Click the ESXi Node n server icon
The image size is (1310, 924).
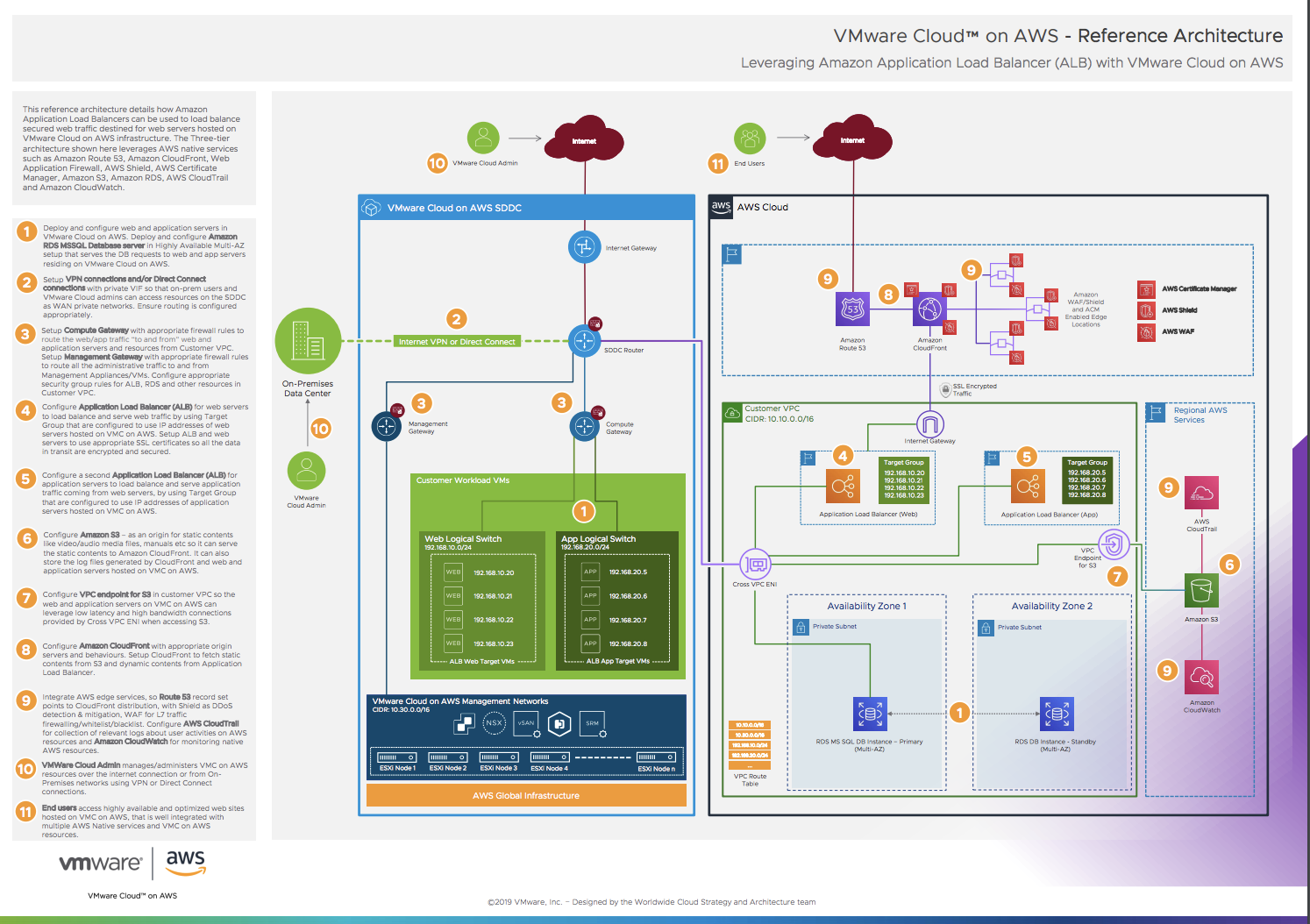pyautogui.click(x=657, y=757)
